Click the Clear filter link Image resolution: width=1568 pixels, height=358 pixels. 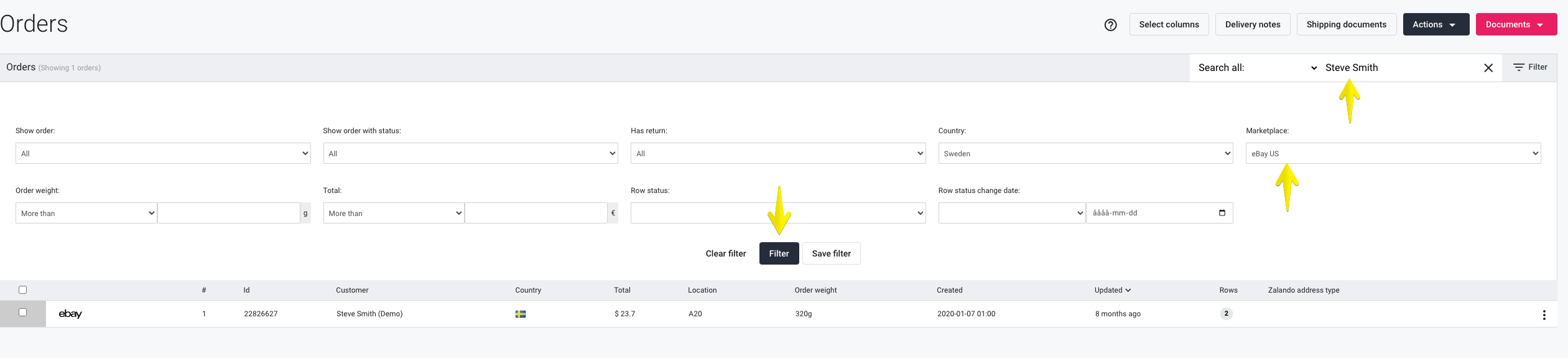pos(726,253)
